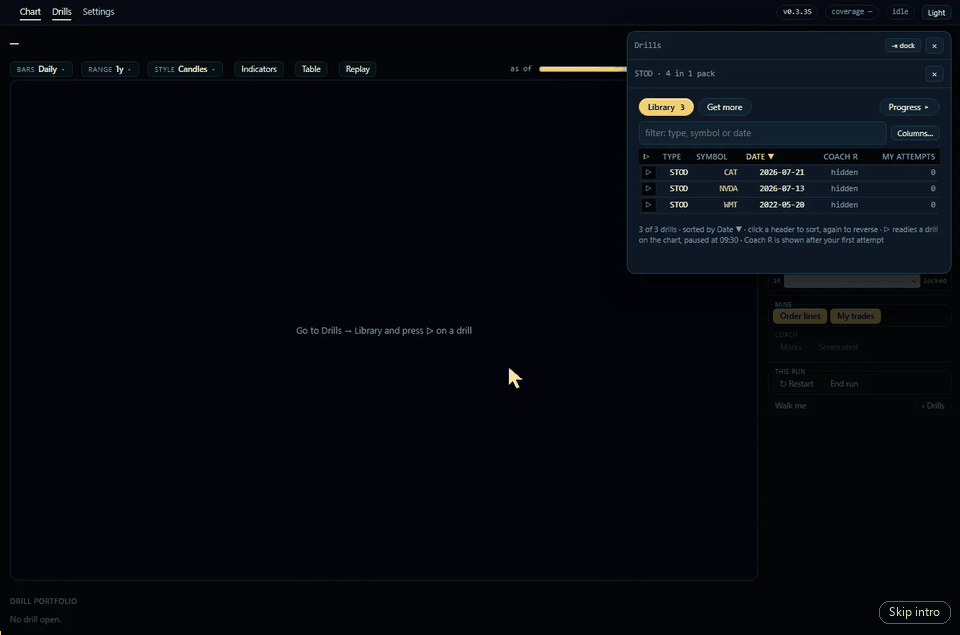Sort drills by Symbol column
Image resolution: width=960 pixels, height=635 pixels.
coord(711,157)
